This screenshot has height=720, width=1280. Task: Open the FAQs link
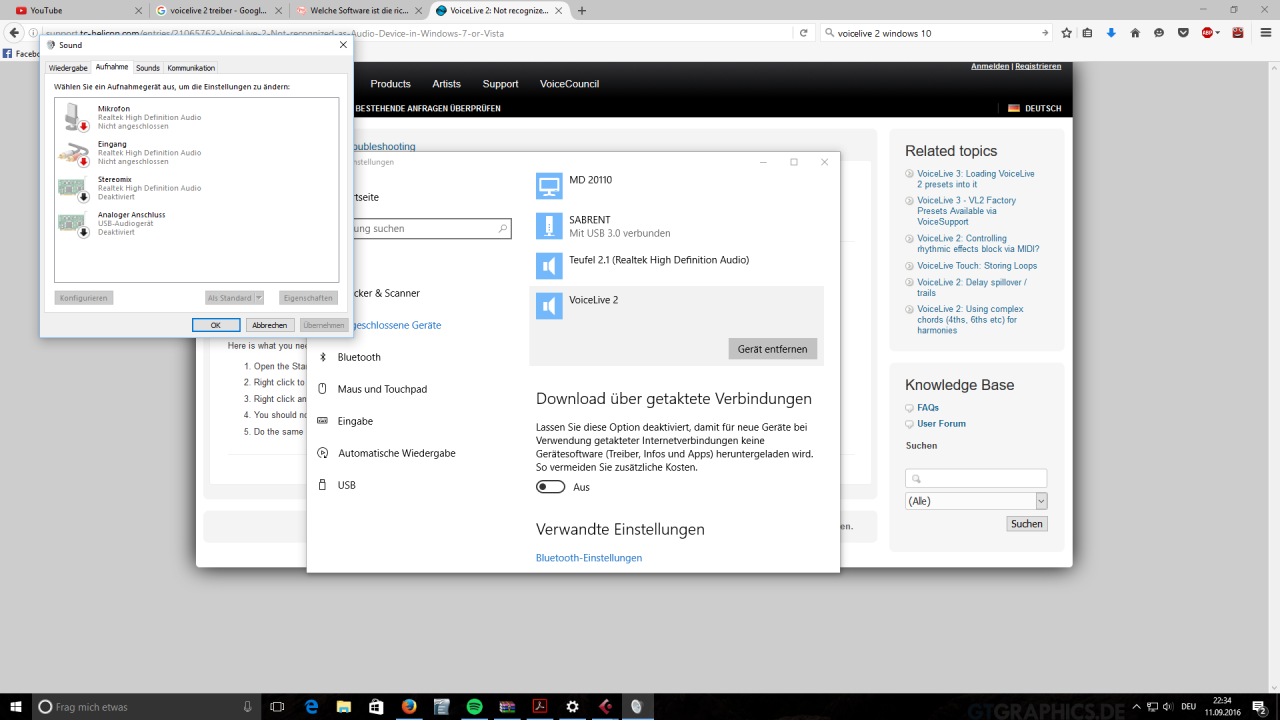click(x=928, y=408)
